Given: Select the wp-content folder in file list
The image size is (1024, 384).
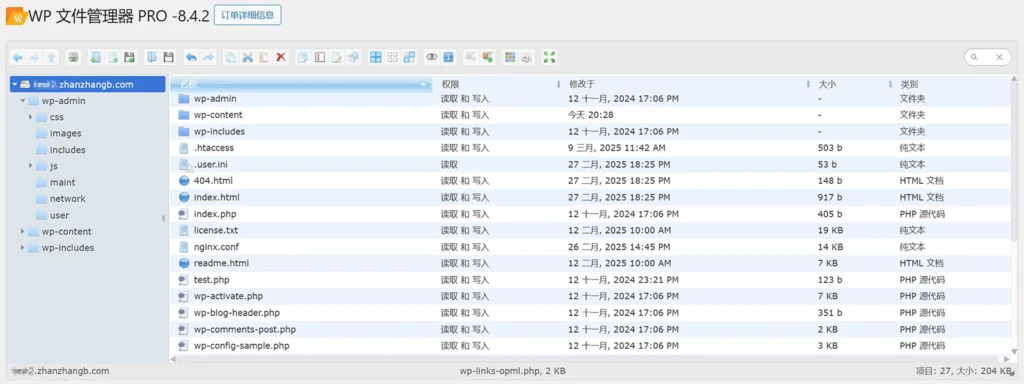Looking at the screenshot, I should pyautogui.click(x=591, y=115).
